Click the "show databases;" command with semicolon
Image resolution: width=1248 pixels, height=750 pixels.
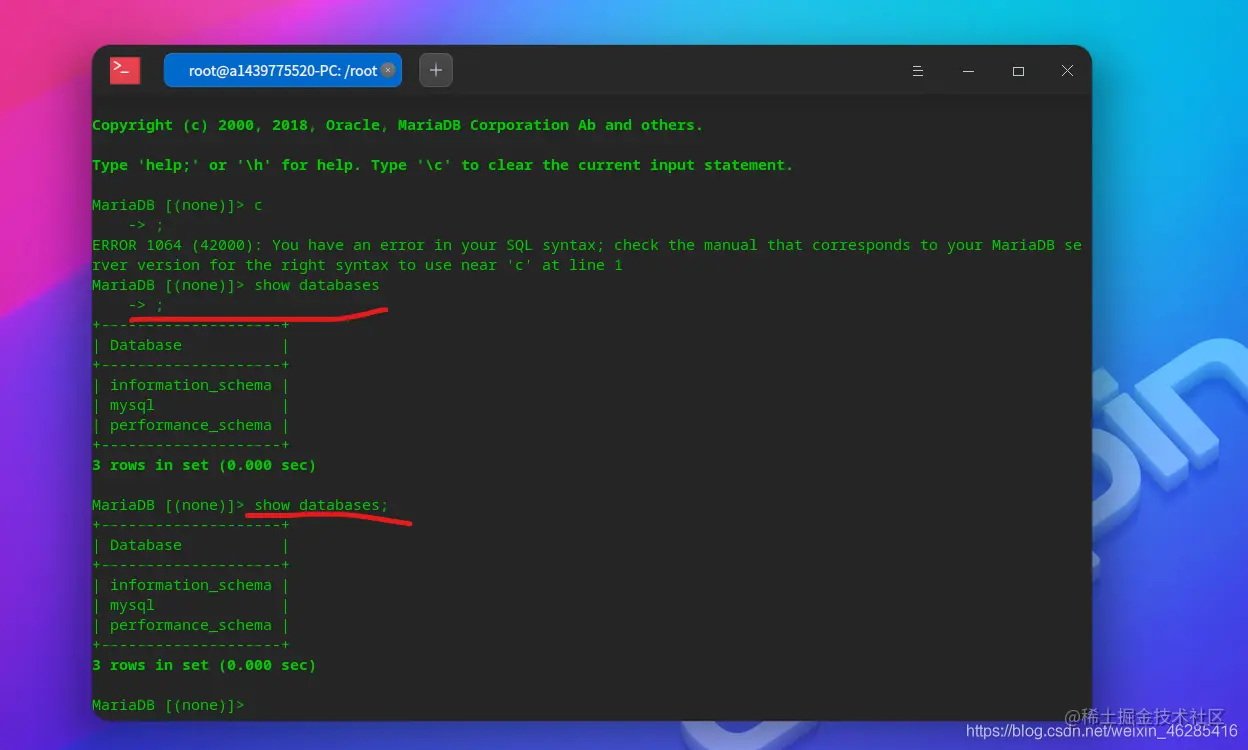coord(321,505)
